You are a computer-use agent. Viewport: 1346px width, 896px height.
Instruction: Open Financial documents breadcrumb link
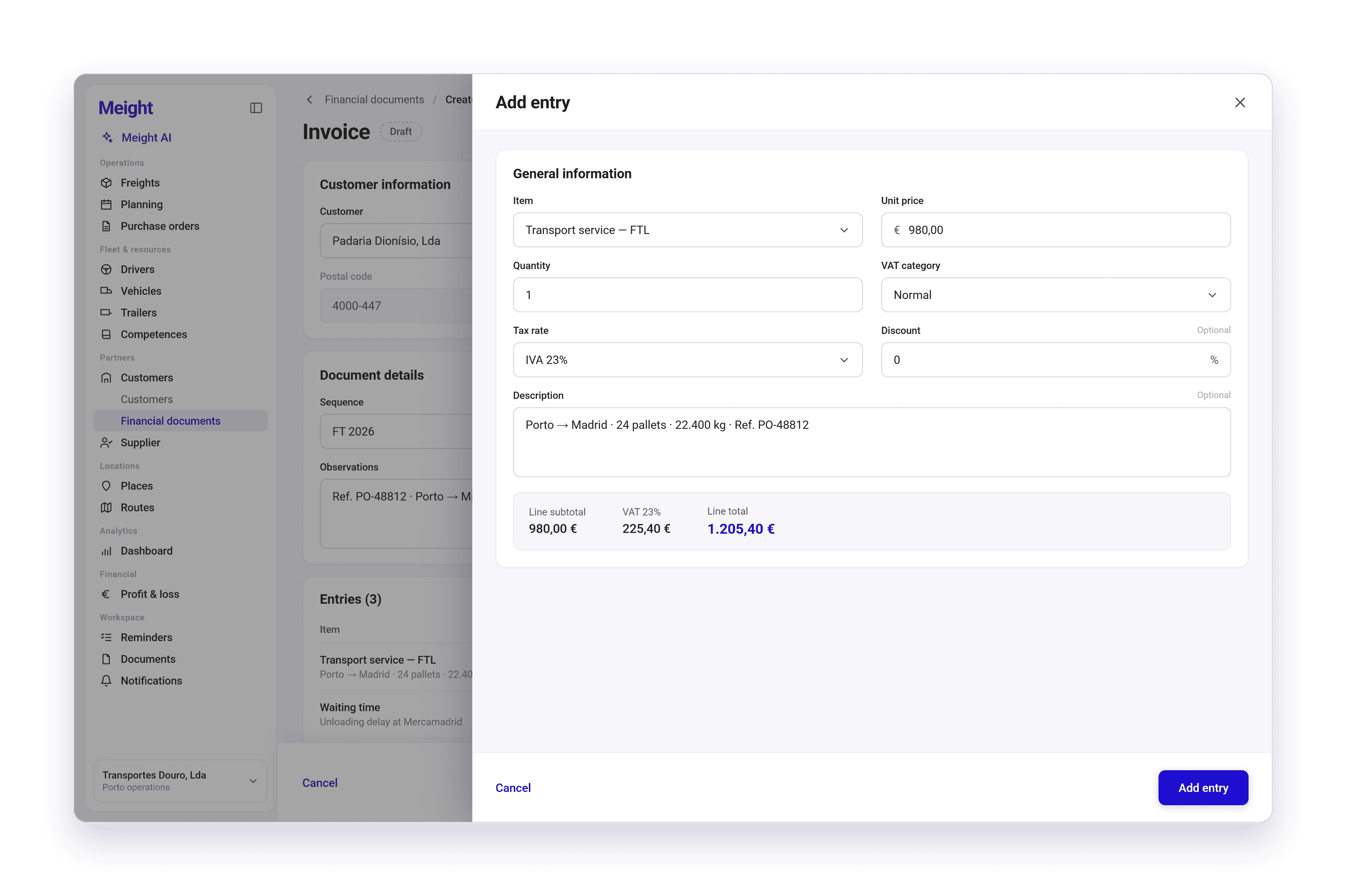pos(374,100)
